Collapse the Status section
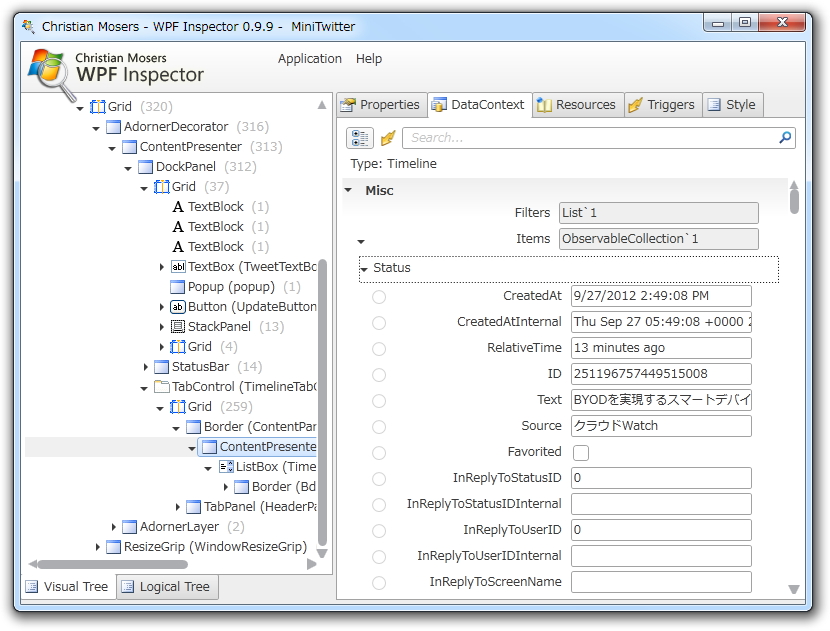This screenshot has height=631, width=830. (364, 269)
